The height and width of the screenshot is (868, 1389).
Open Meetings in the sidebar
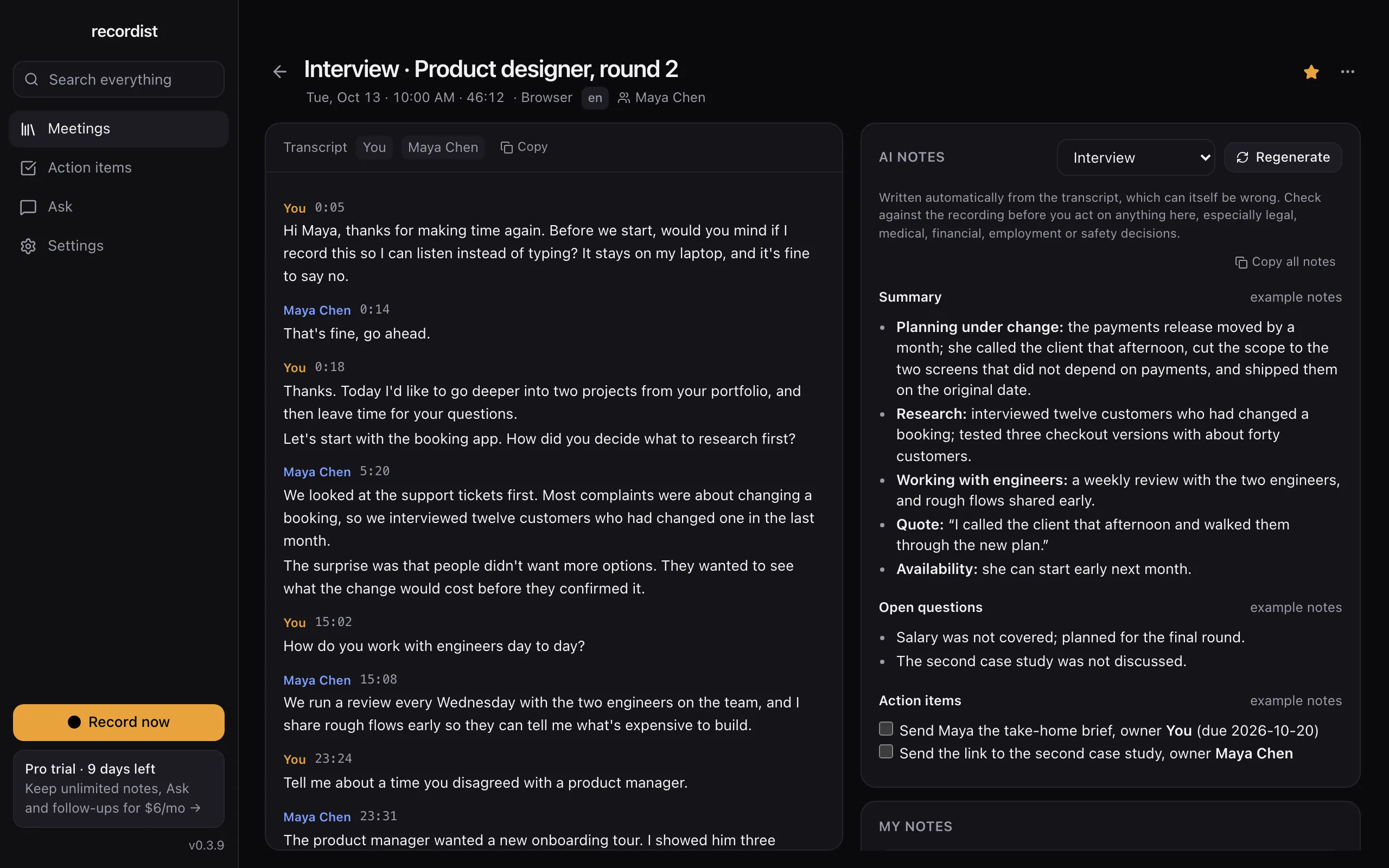pyautogui.click(x=119, y=129)
